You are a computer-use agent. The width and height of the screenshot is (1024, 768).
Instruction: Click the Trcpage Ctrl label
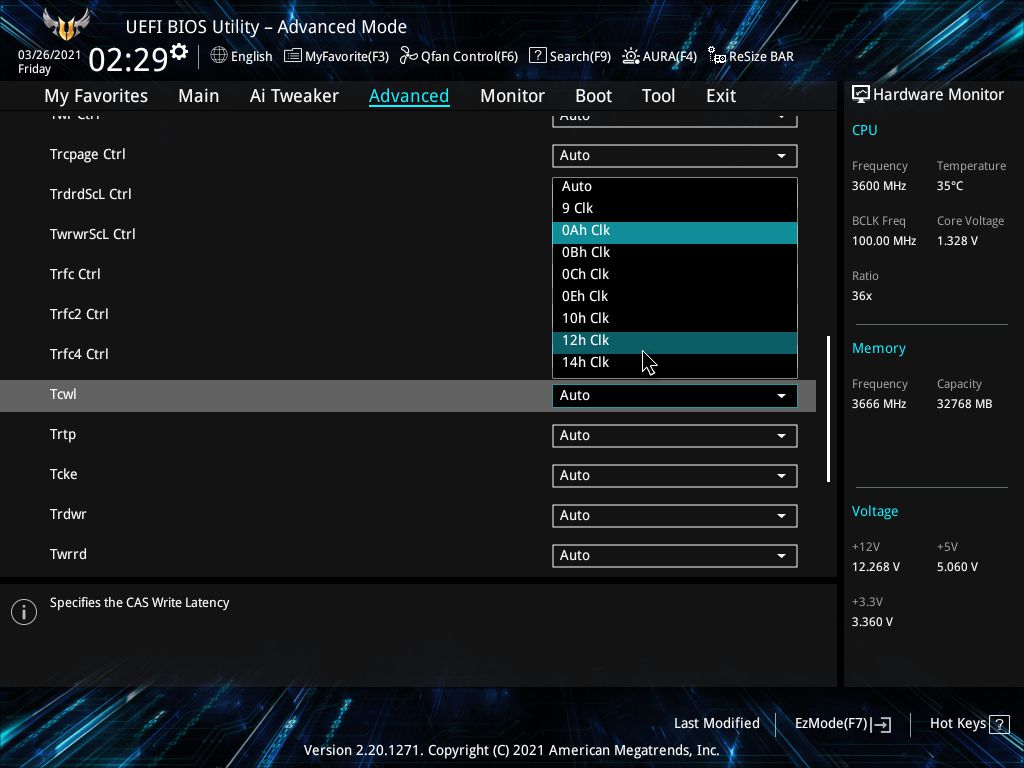[88, 155]
